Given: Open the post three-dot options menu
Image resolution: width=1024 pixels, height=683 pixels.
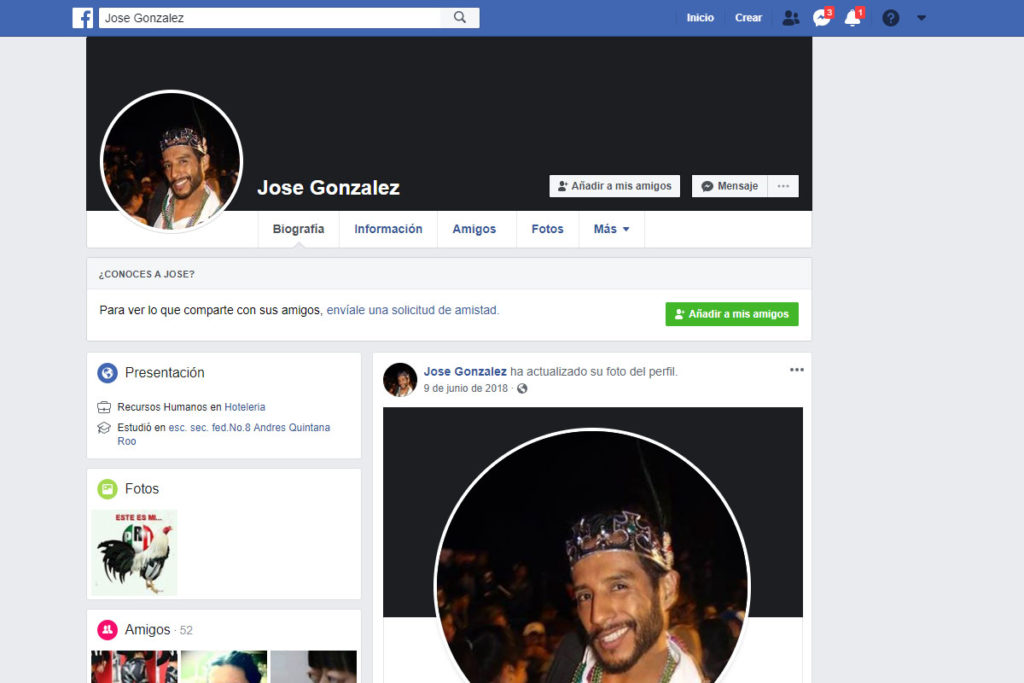Looking at the screenshot, I should [797, 370].
